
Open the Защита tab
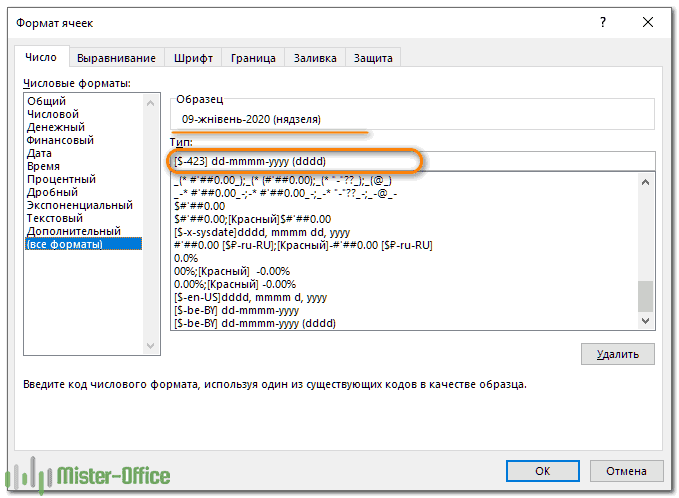coord(373,58)
